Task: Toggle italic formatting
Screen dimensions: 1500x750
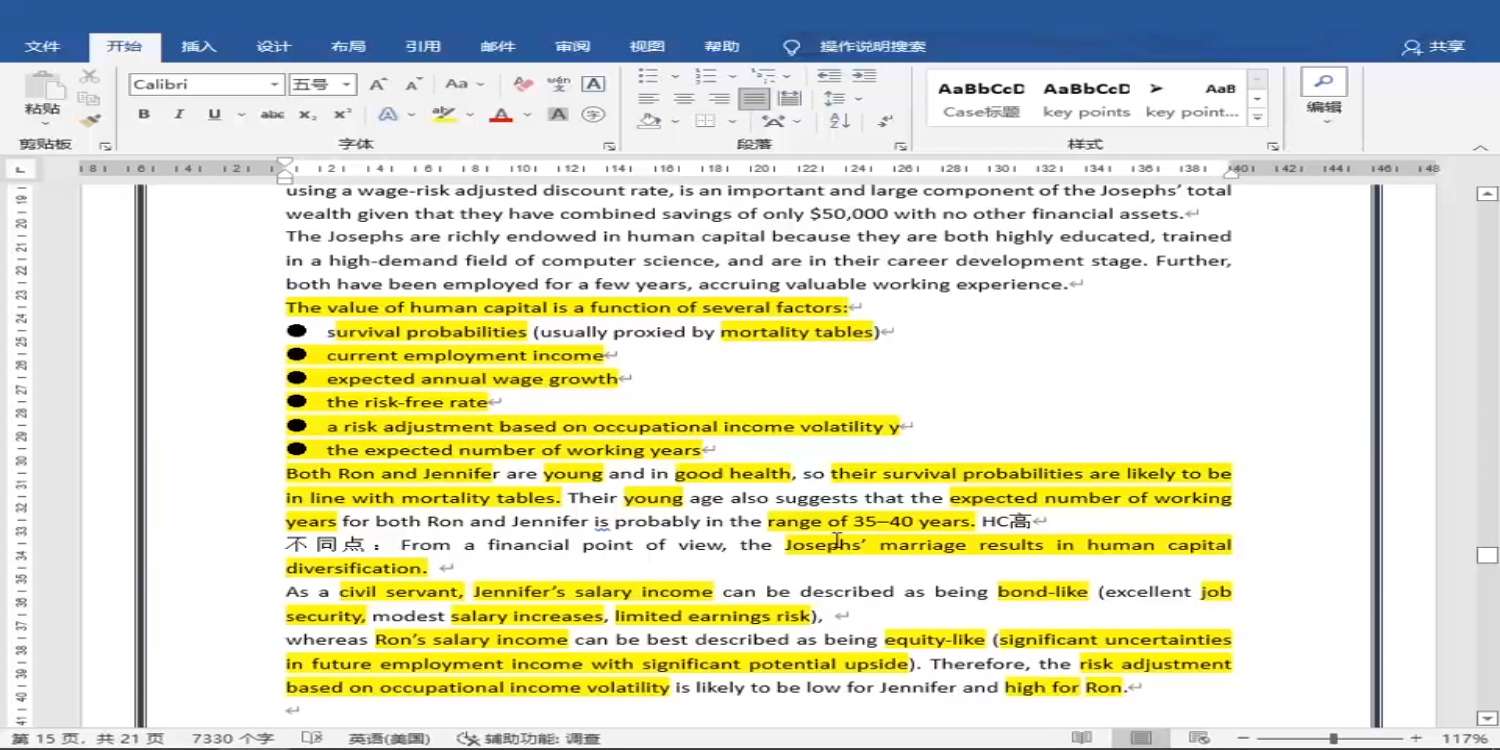Action: (x=179, y=115)
